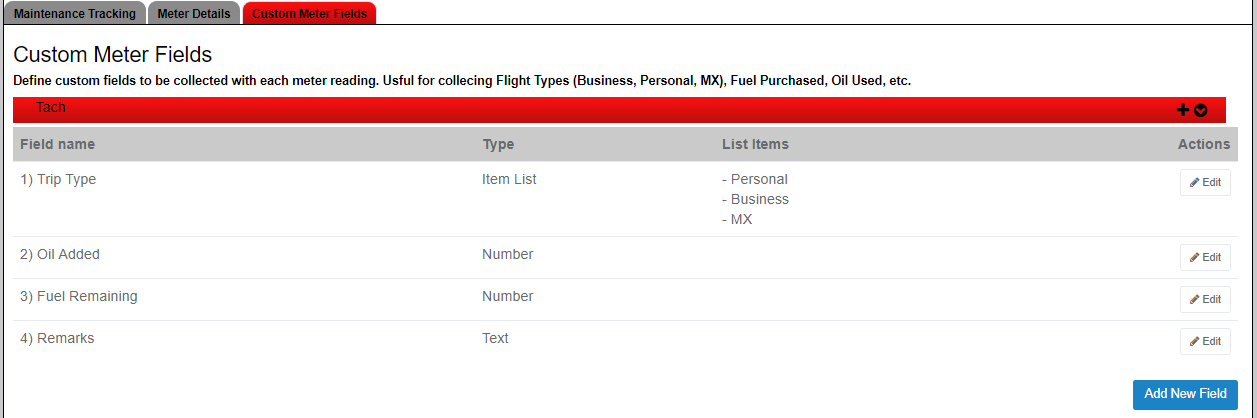Edit the Oil Added field

[x=1205, y=257]
